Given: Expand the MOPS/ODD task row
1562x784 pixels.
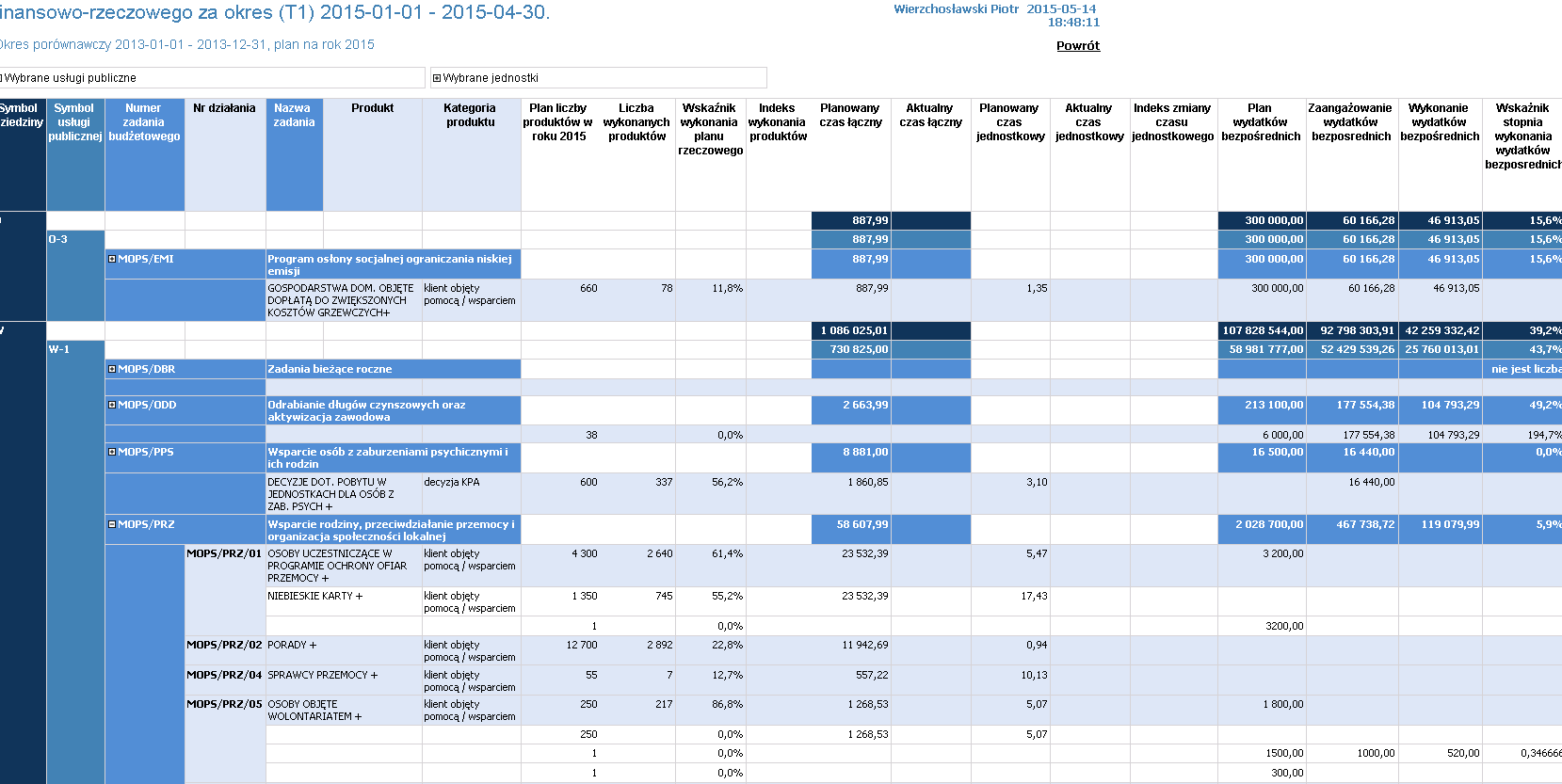Looking at the screenshot, I should click(x=112, y=405).
